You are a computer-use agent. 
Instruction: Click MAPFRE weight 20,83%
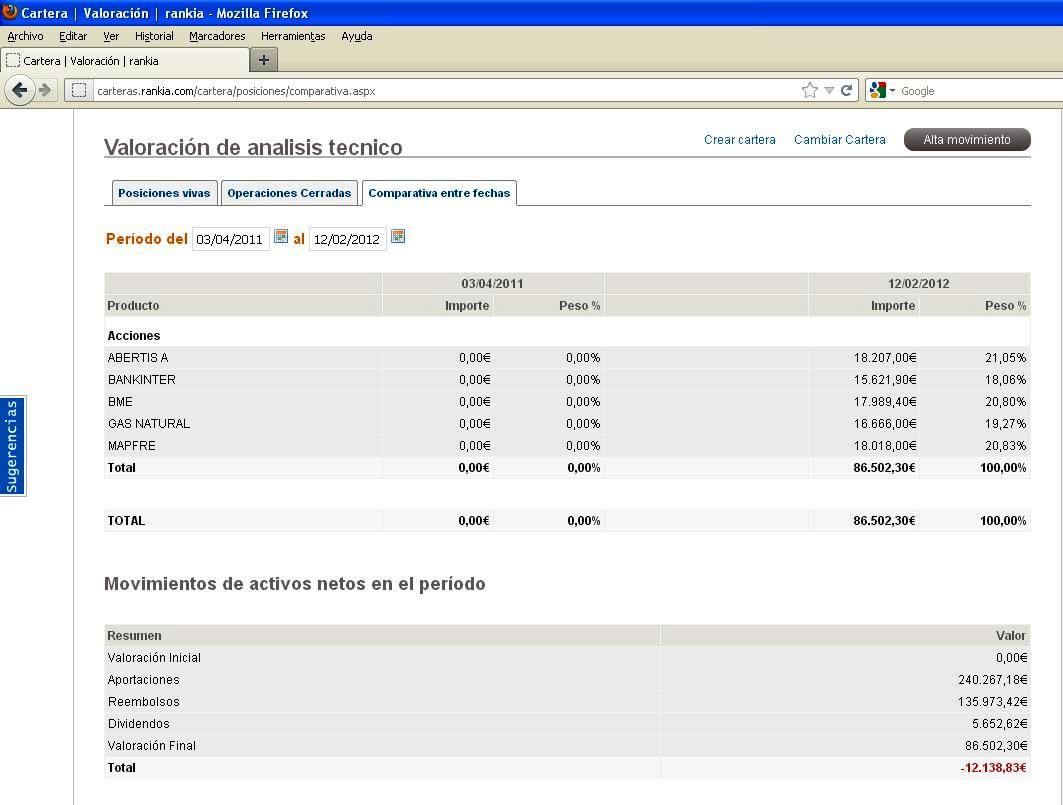click(1005, 446)
